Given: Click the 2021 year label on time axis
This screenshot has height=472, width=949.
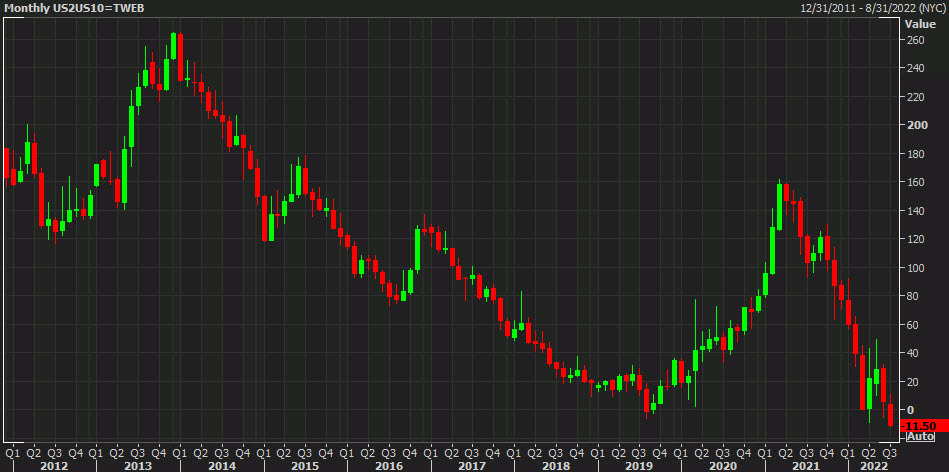Looking at the screenshot, I should click(807, 465).
